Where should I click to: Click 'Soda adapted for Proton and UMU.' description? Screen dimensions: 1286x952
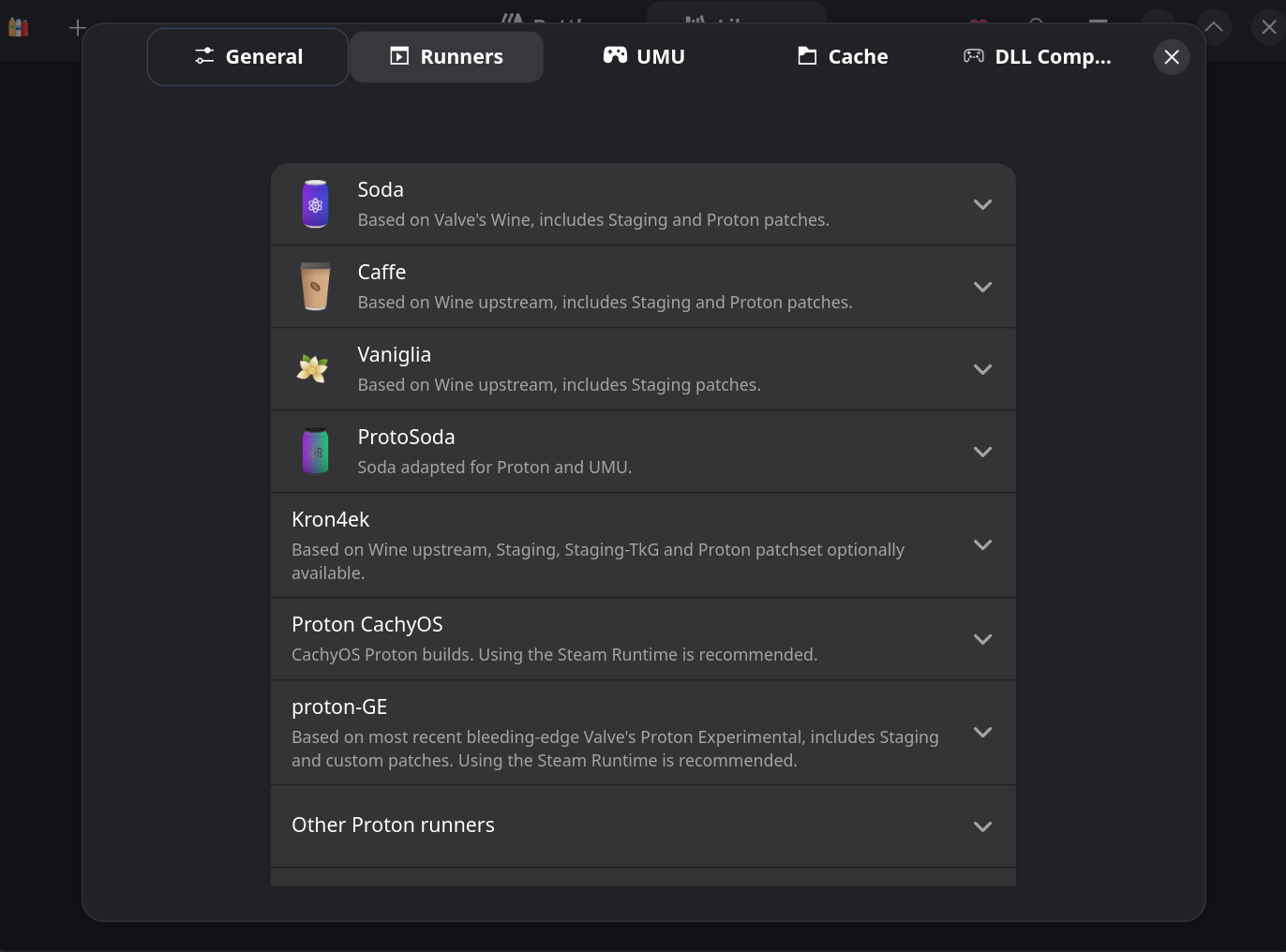coord(495,467)
